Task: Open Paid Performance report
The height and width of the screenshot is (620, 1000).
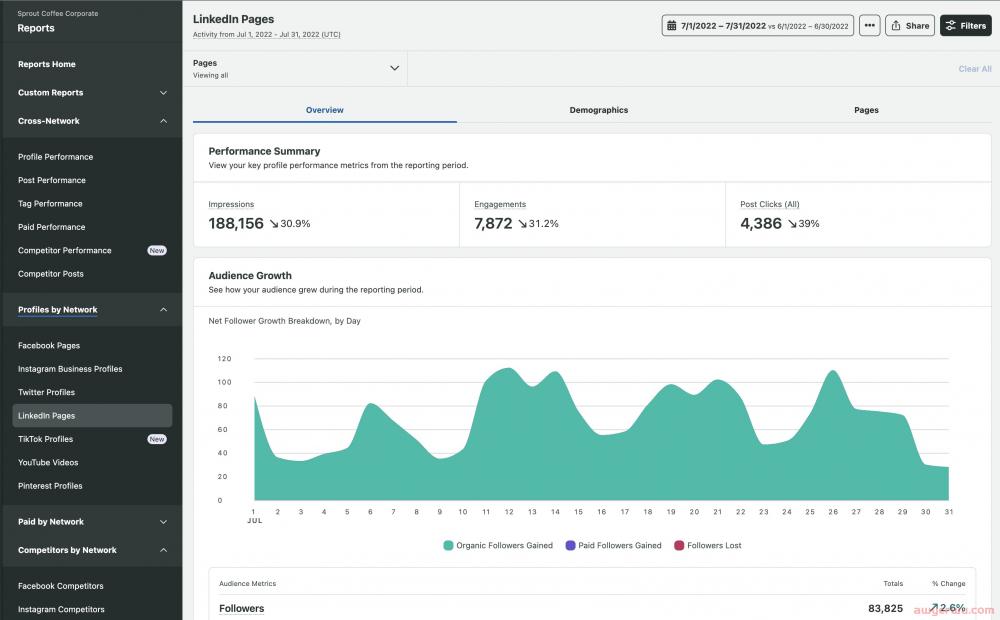Action: coord(52,227)
